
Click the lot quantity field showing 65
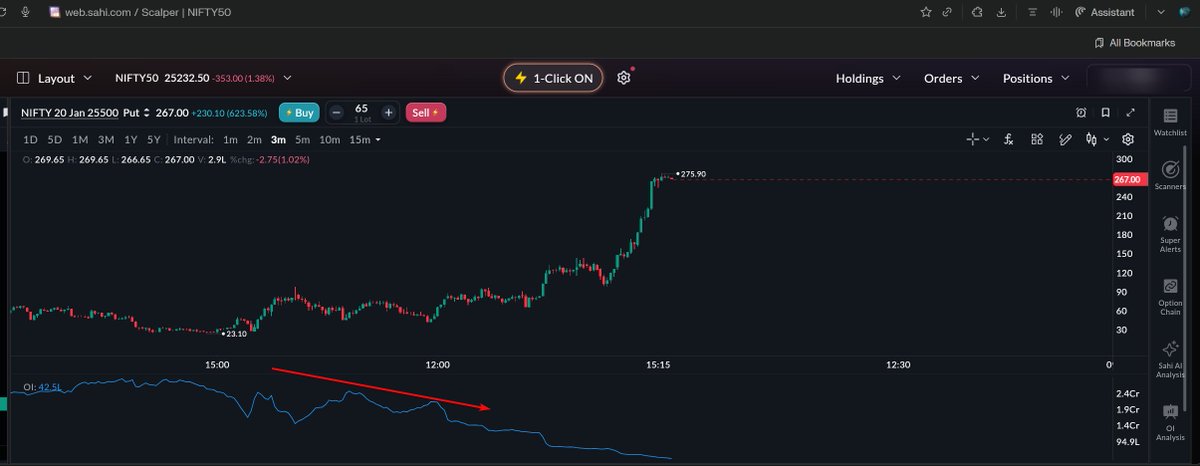coord(361,112)
